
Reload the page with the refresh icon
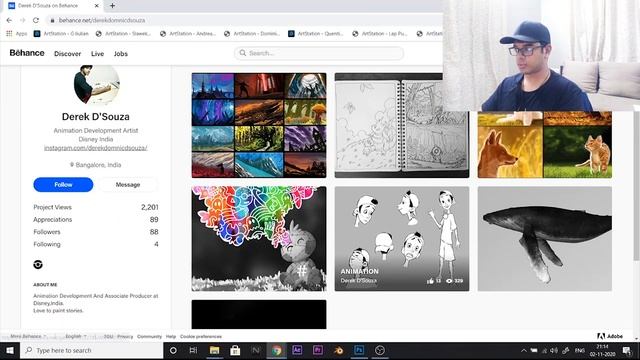tap(36, 20)
